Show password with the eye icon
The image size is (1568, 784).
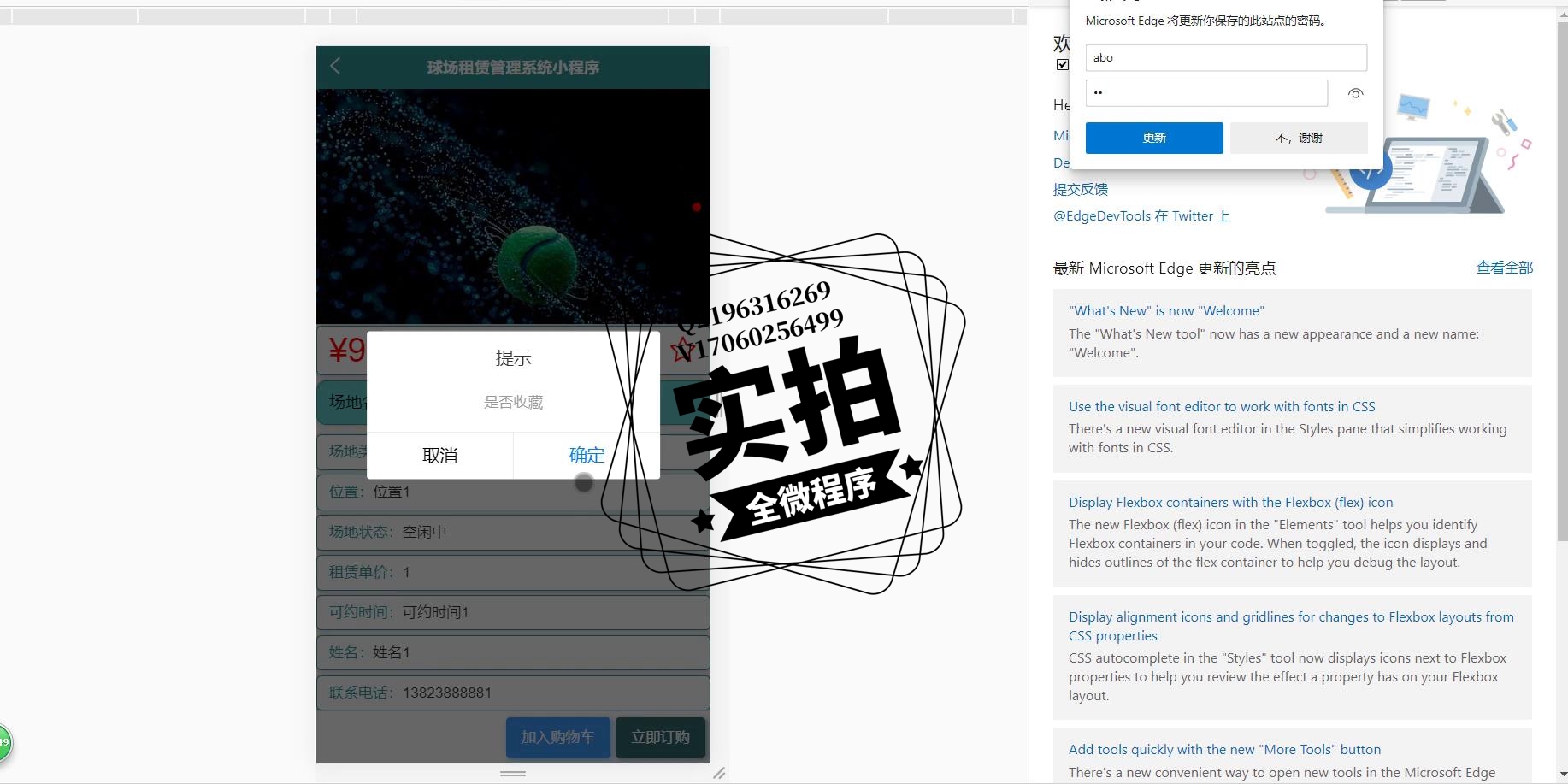[x=1355, y=94]
